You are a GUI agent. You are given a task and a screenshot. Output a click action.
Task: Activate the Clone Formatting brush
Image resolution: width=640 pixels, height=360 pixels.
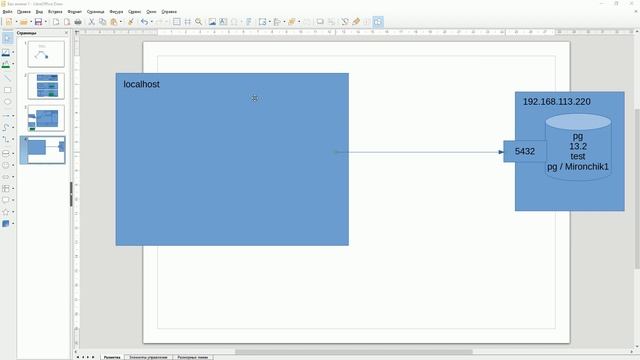coord(131,22)
